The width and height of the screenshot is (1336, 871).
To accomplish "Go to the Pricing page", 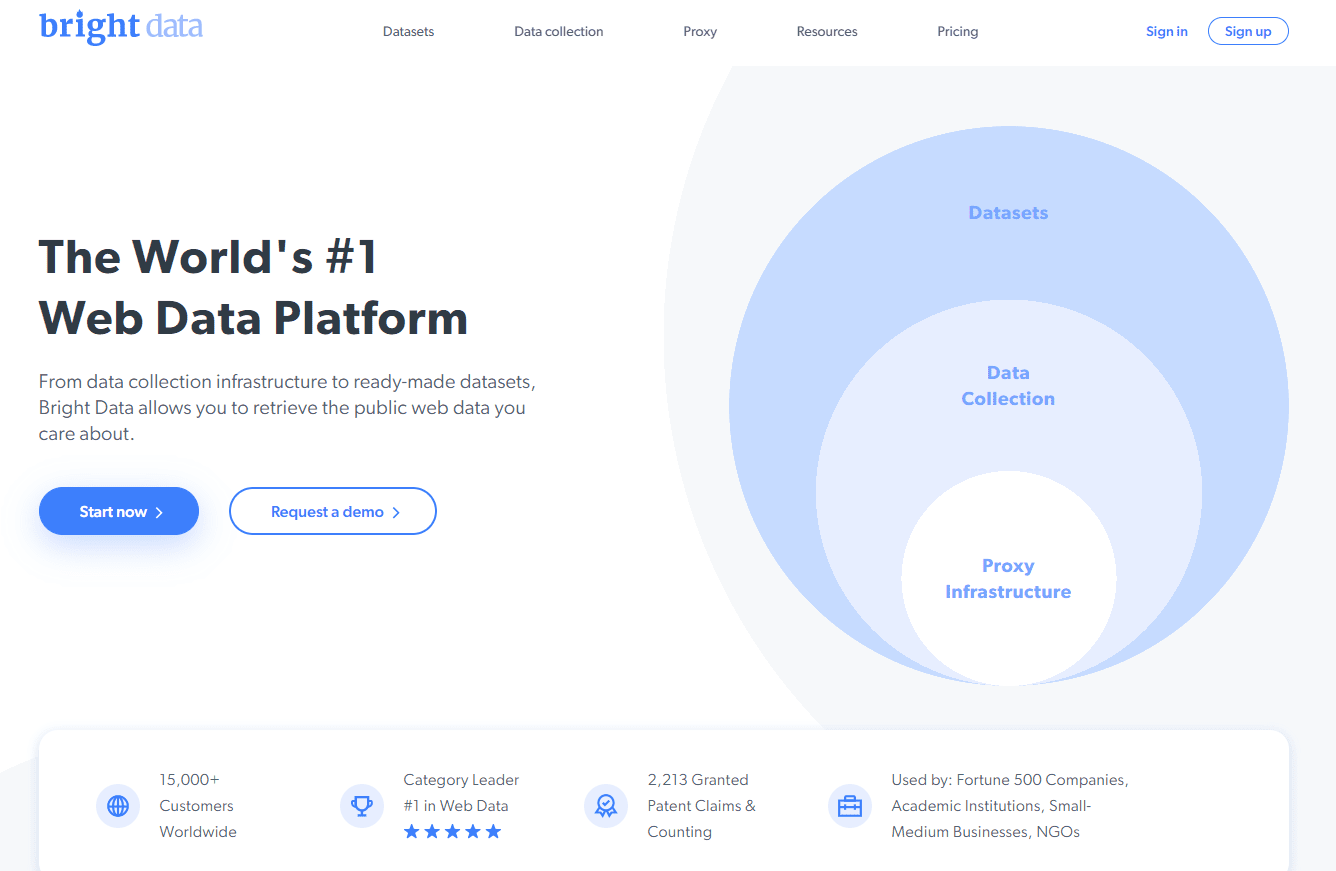I will point(957,31).
